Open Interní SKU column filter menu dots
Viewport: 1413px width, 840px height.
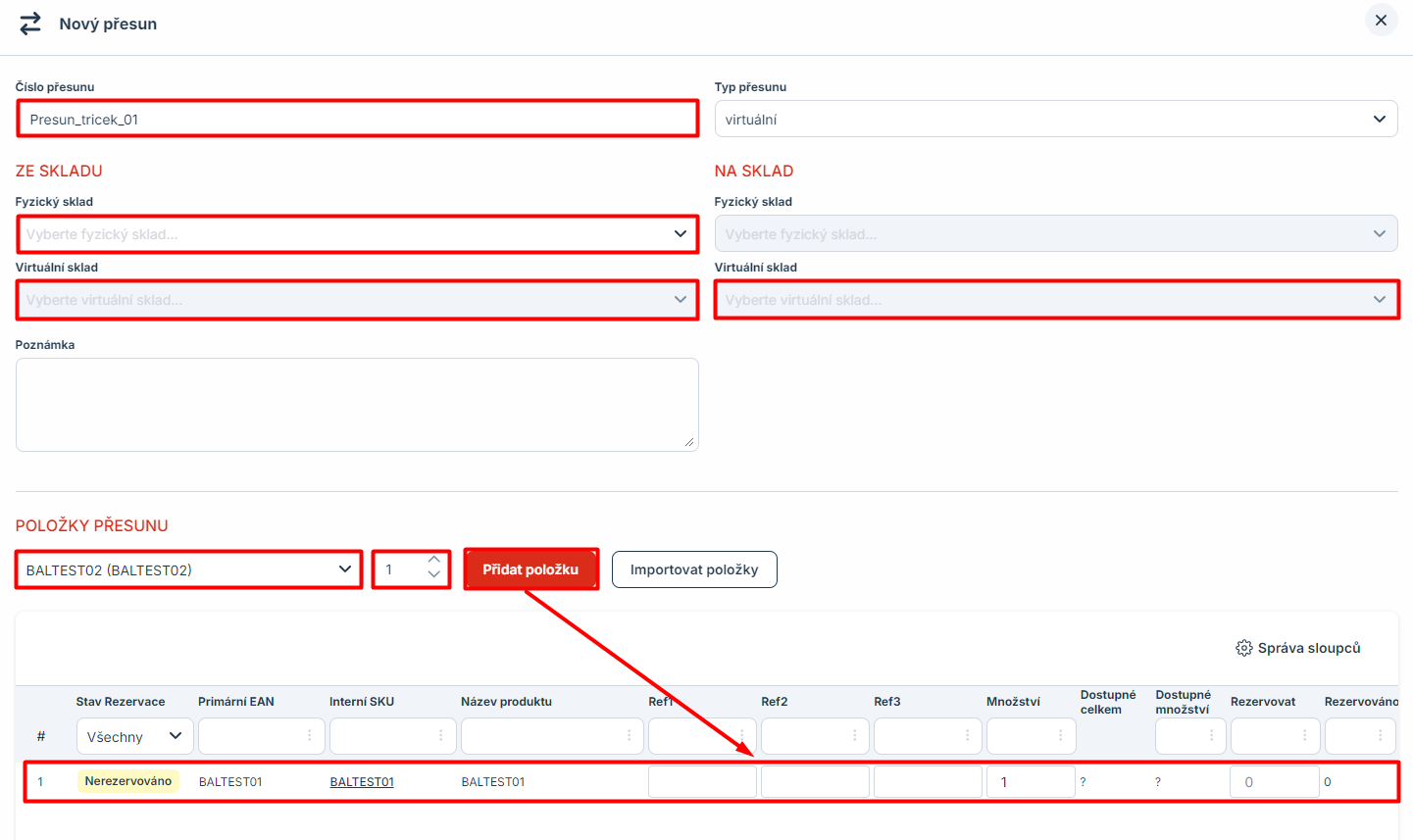[441, 736]
